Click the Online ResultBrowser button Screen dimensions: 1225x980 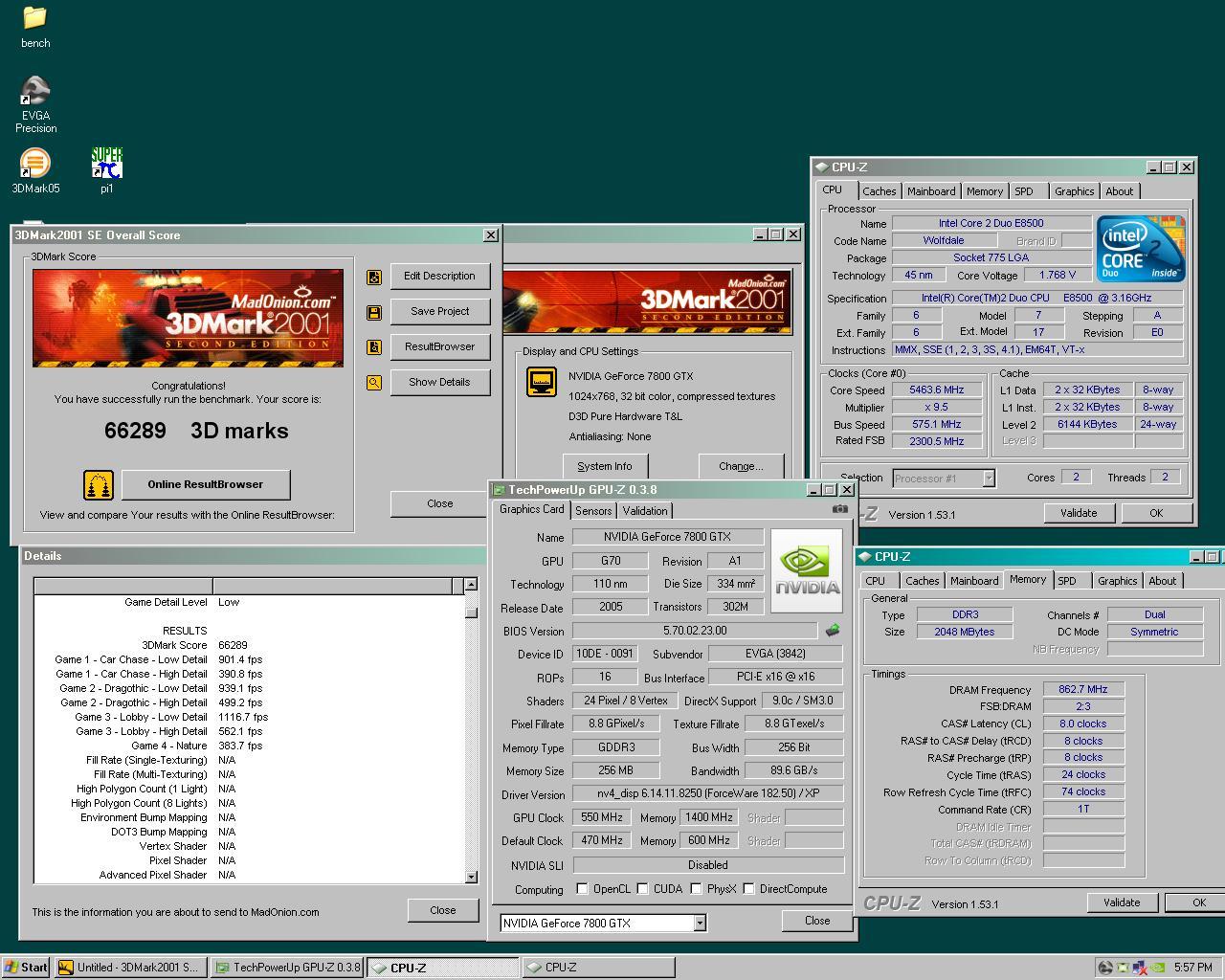[205, 485]
